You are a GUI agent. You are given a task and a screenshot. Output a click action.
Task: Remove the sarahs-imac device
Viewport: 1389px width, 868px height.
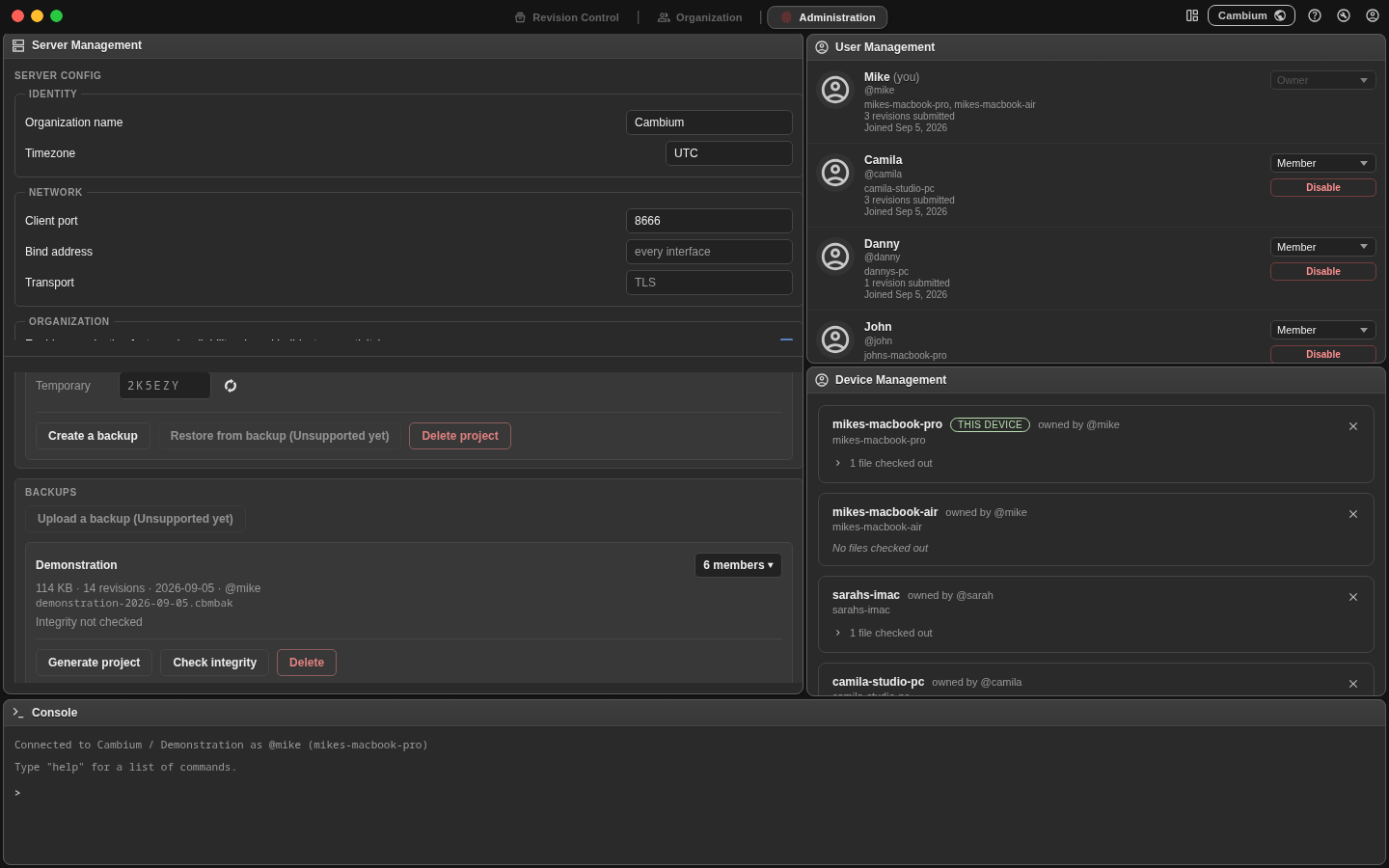click(x=1353, y=597)
